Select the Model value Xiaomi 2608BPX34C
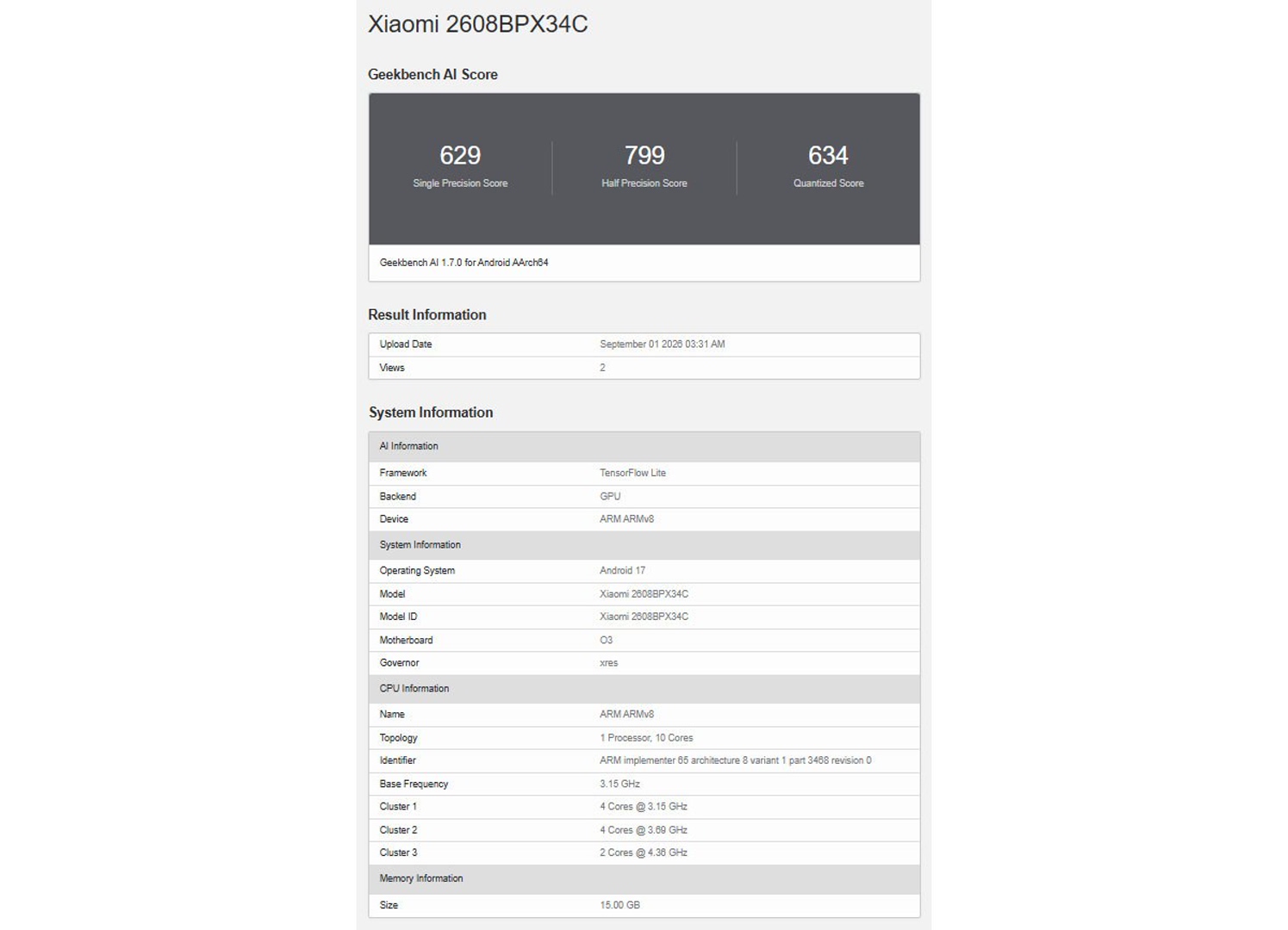Image resolution: width=1288 pixels, height=930 pixels. point(644,594)
